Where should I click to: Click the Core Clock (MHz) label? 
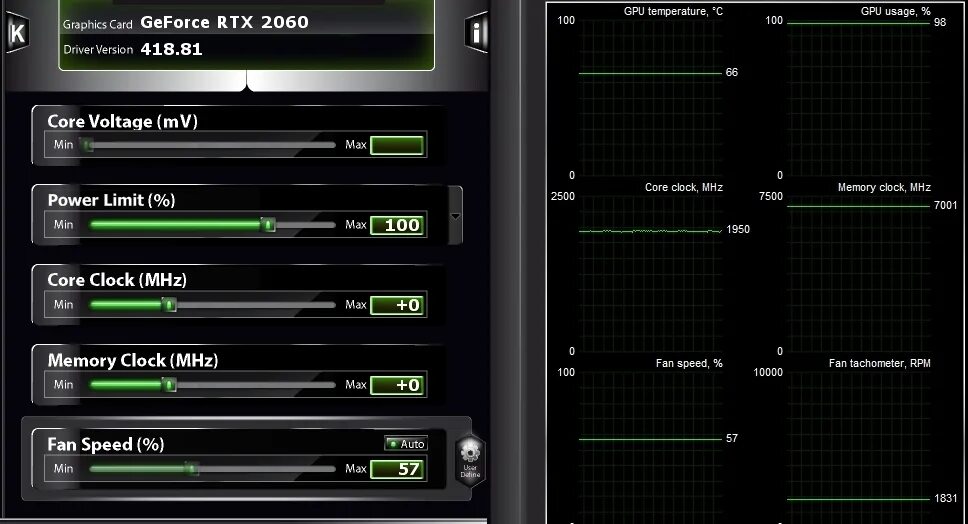click(x=117, y=280)
